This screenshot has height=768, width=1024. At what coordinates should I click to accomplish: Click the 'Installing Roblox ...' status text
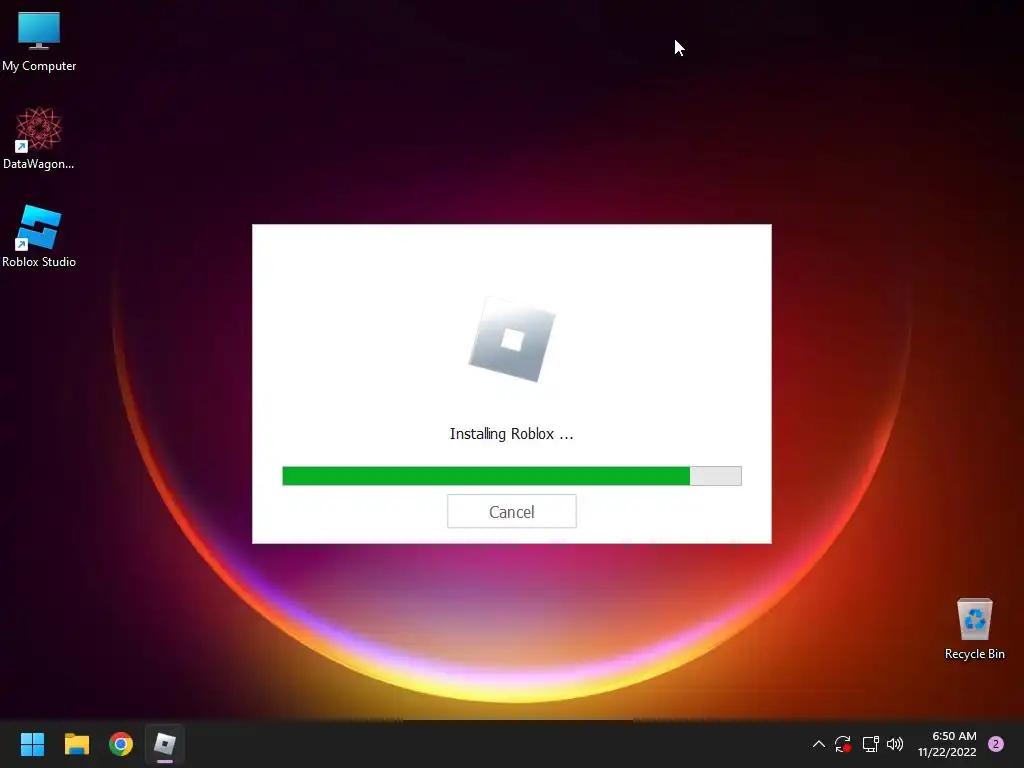tap(511, 434)
